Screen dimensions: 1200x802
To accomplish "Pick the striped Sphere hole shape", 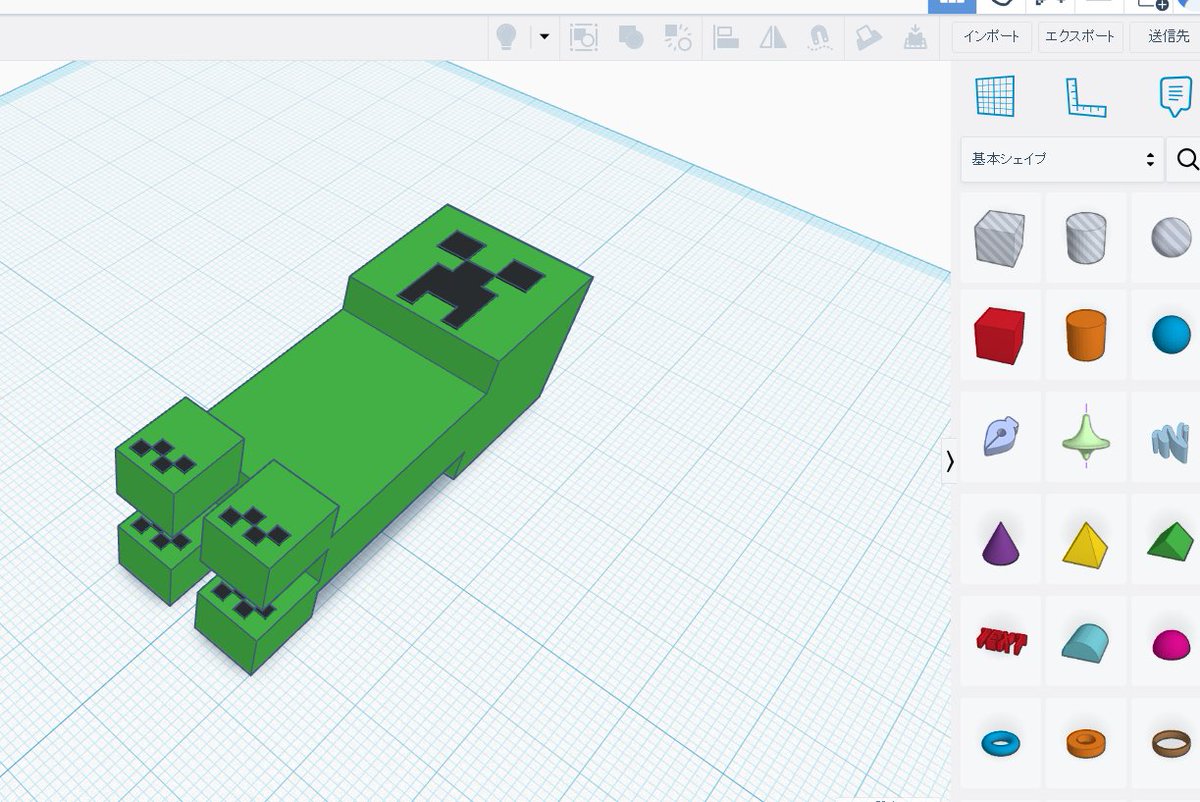I will pyautogui.click(x=1172, y=238).
